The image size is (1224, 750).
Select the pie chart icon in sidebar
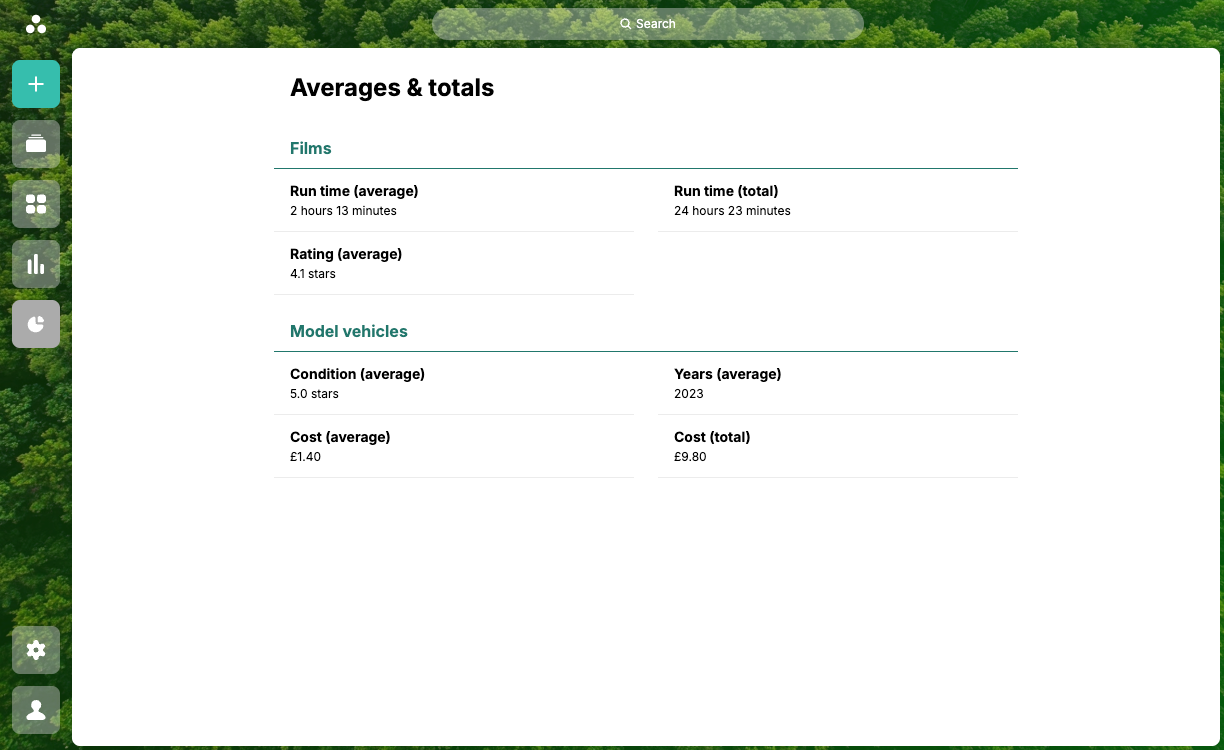point(36,324)
